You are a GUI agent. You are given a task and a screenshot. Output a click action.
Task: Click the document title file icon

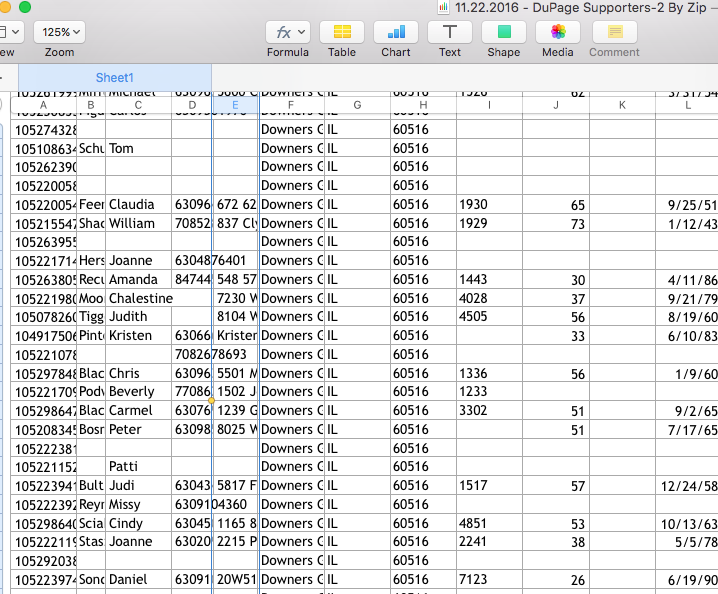(x=443, y=6)
